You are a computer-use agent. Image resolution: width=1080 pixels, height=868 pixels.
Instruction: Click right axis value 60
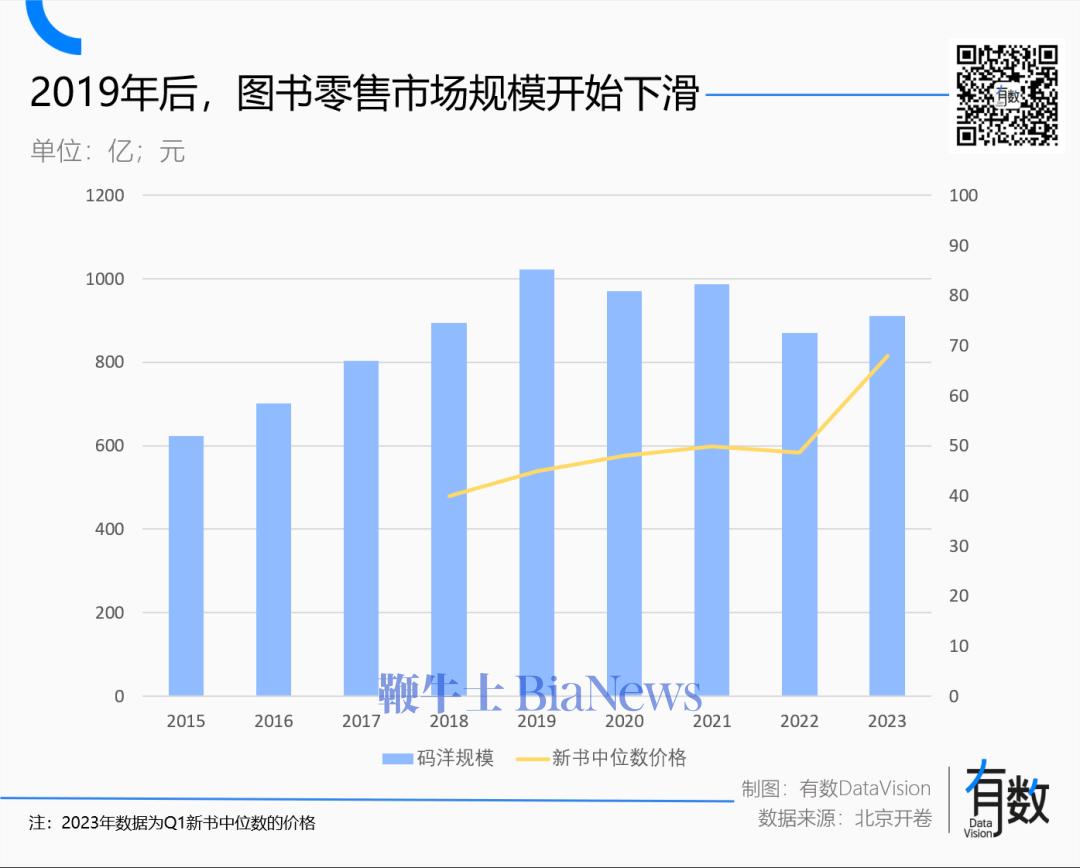pyautogui.click(x=959, y=396)
